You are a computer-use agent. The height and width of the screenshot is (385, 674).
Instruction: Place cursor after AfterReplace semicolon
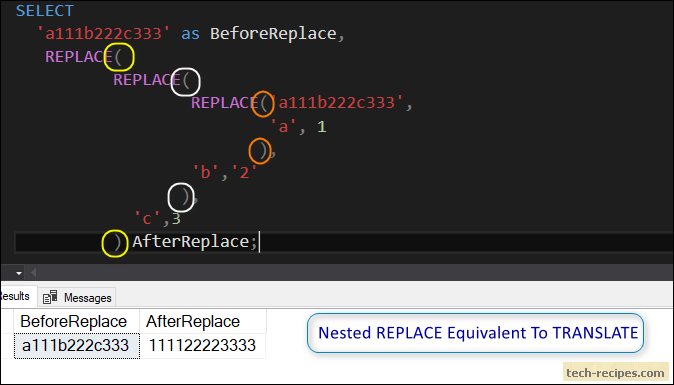[259, 242]
